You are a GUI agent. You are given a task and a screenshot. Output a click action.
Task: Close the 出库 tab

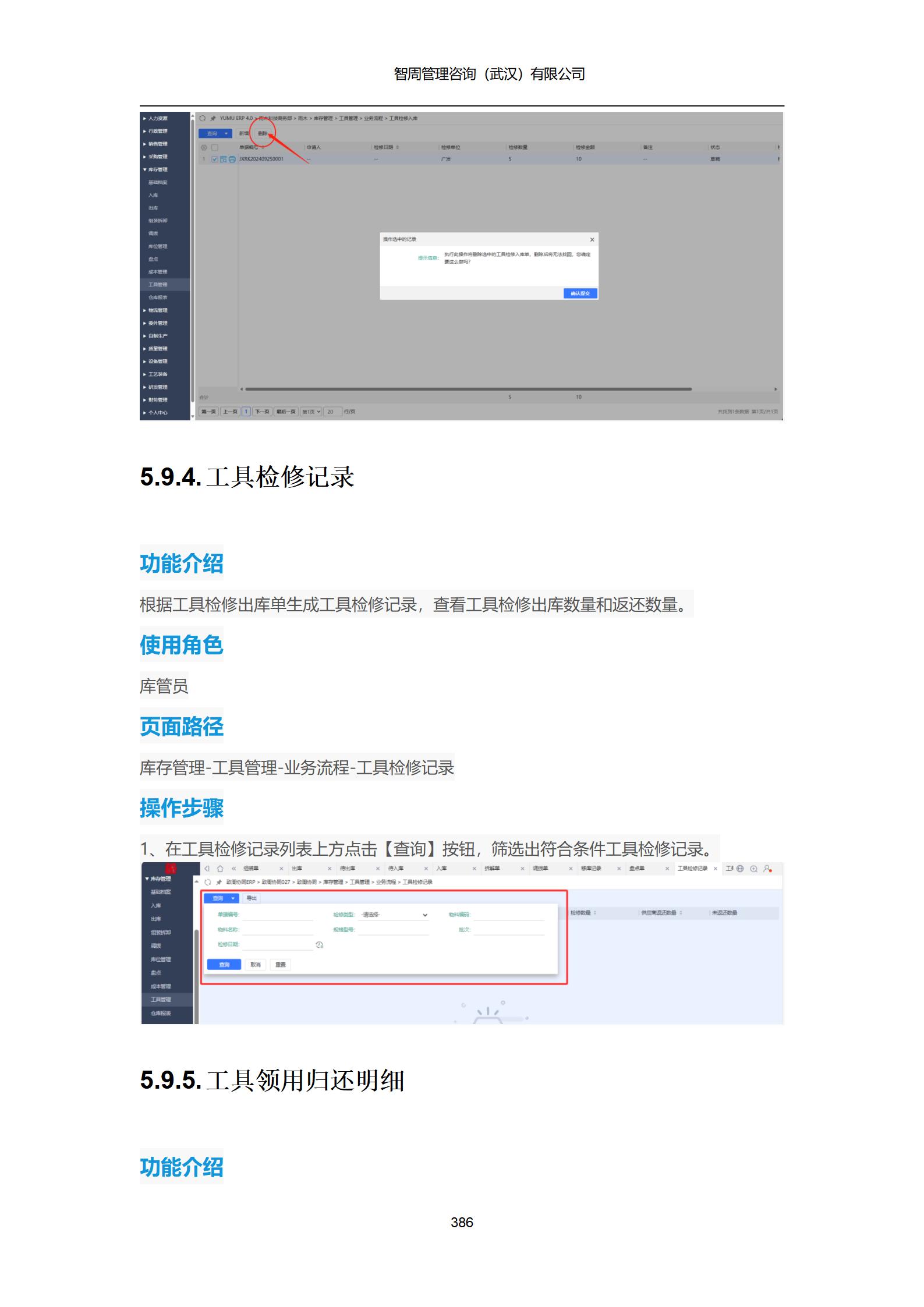coord(330,869)
